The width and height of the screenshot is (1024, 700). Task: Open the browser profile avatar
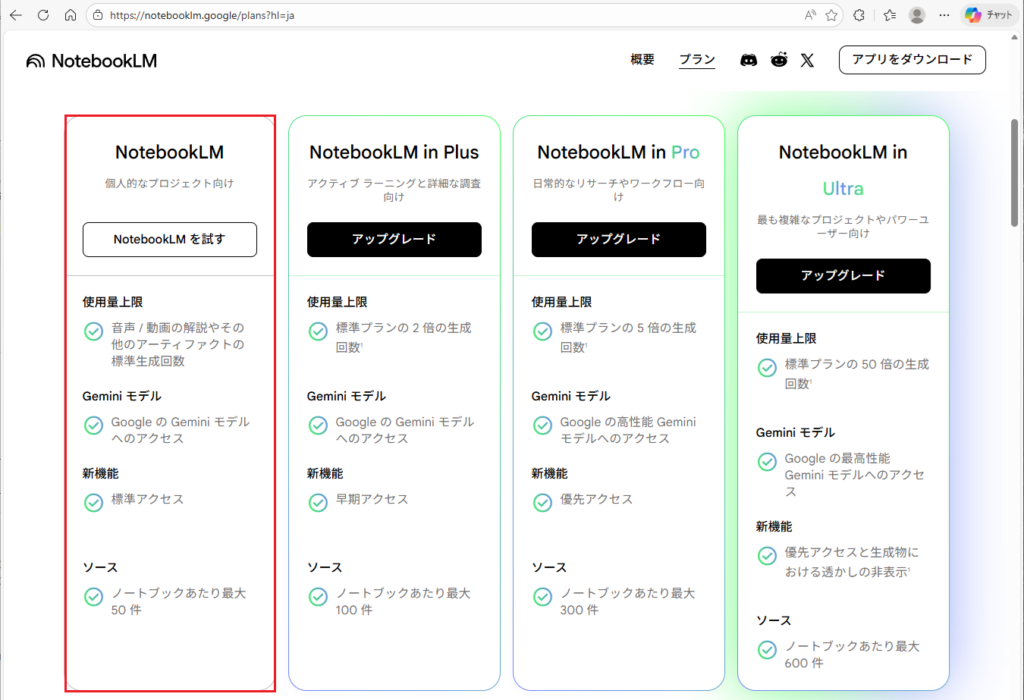[x=917, y=15]
